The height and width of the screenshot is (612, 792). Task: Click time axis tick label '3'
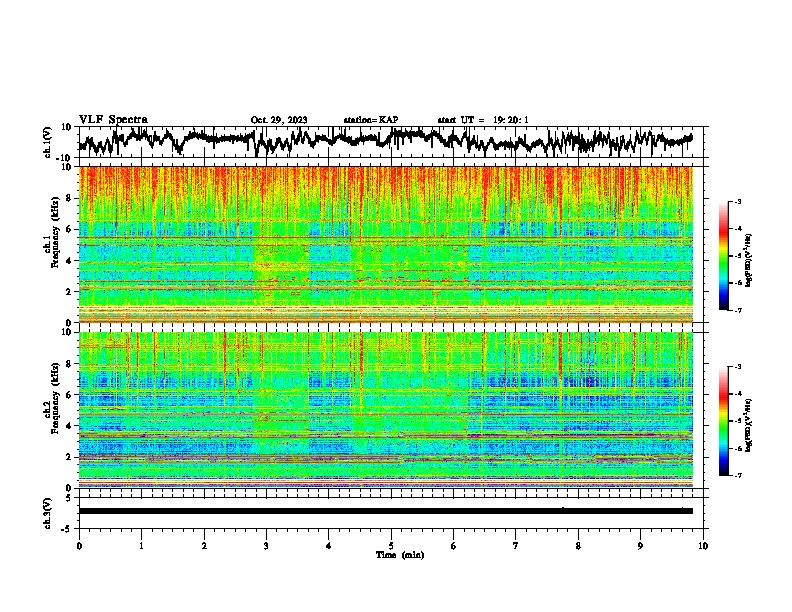point(266,546)
